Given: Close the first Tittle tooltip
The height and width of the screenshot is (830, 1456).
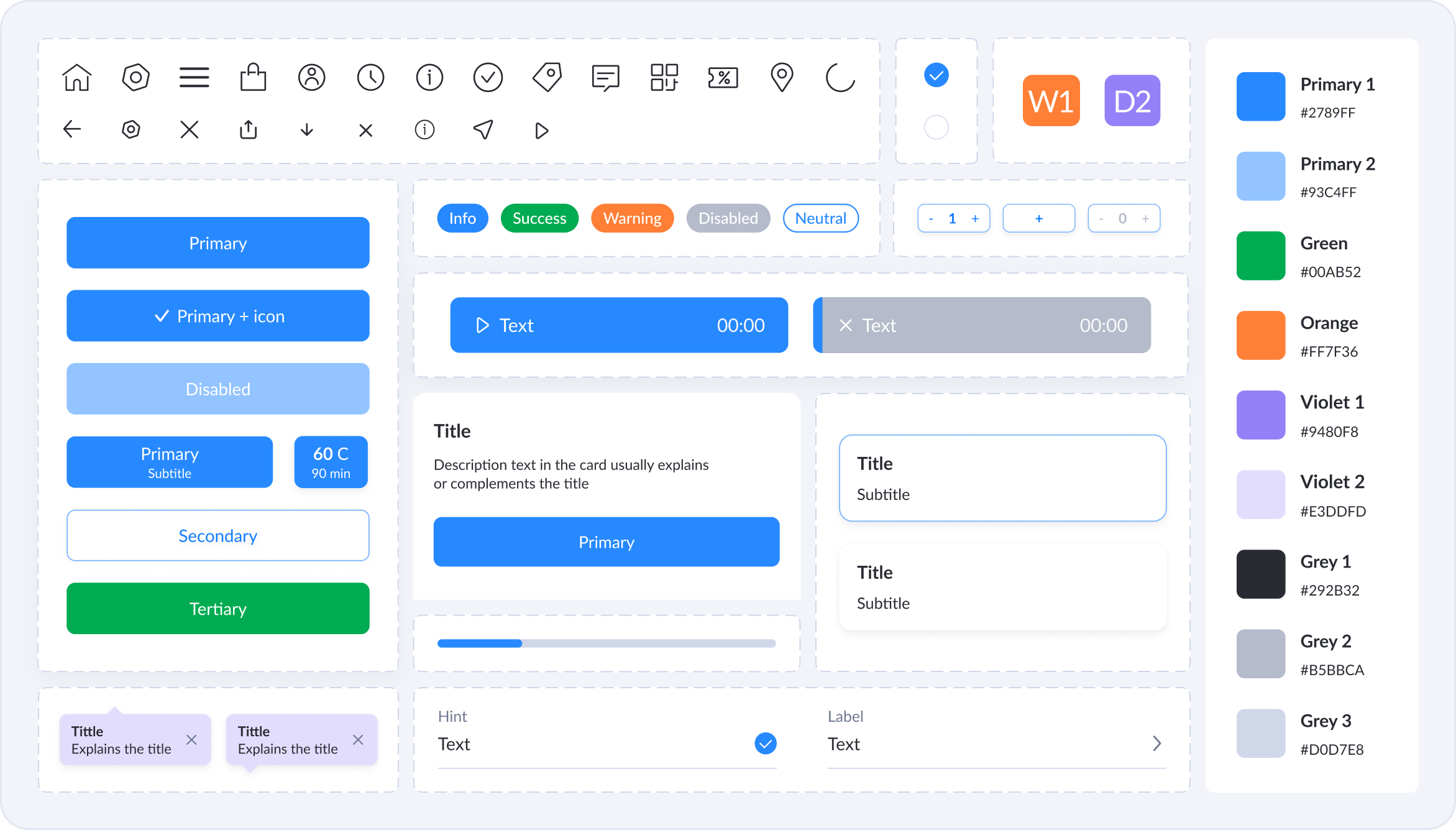Looking at the screenshot, I should pyautogui.click(x=191, y=740).
